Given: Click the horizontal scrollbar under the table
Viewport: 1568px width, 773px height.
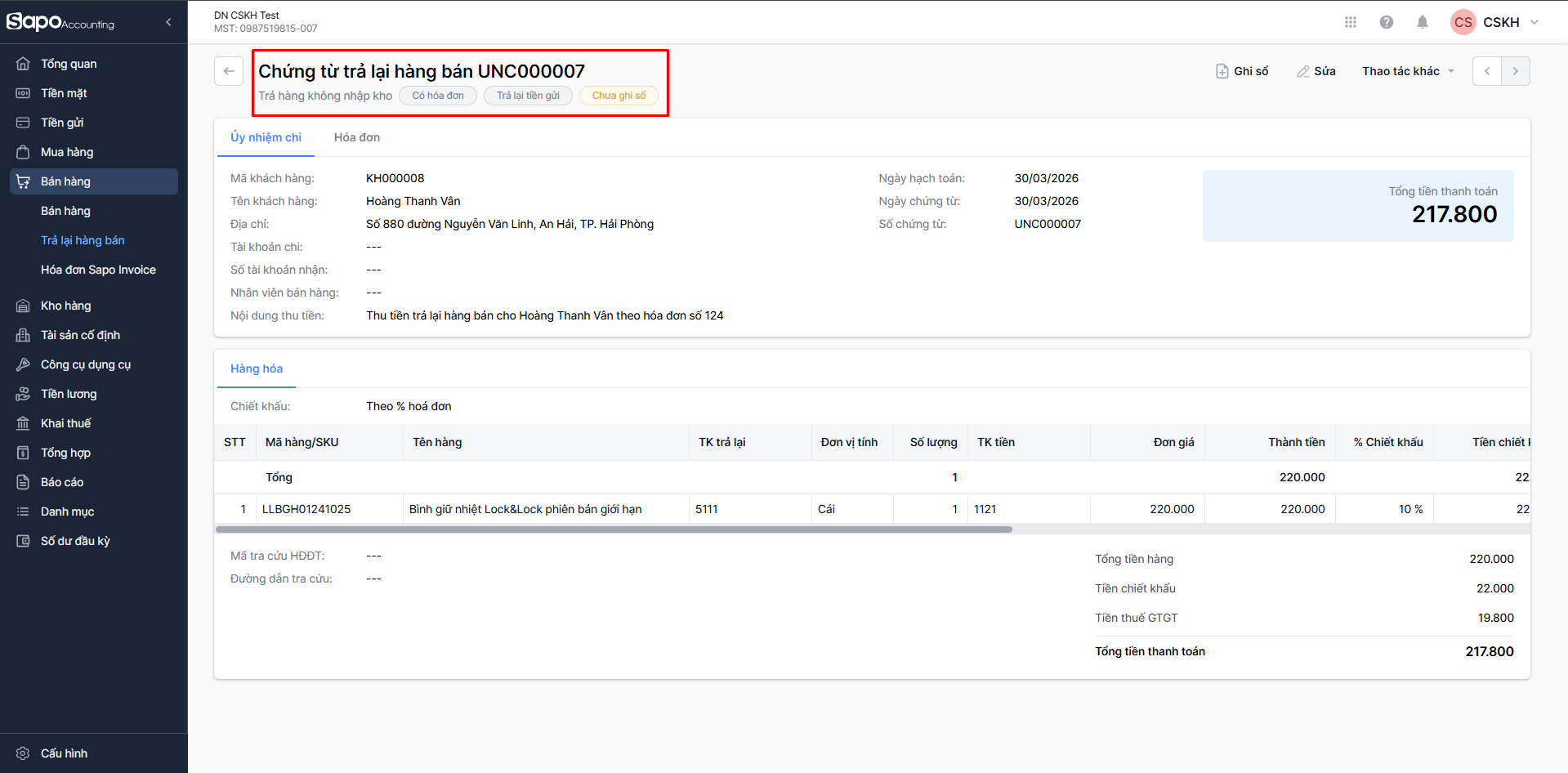Looking at the screenshot, I should pyautogui.click(x=614, y=529).
